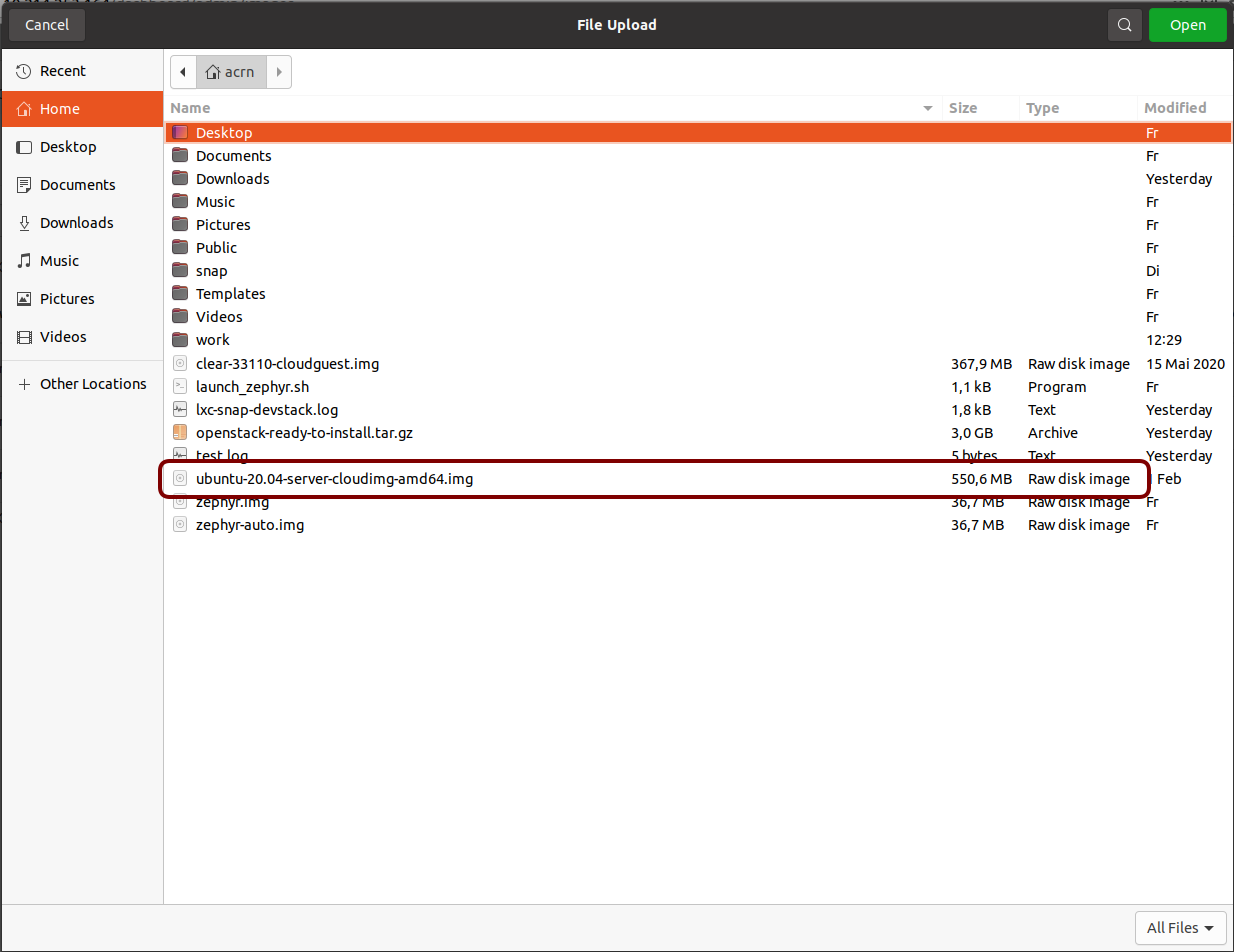
Task: Click the Program type cell
Action: pyautogui.click(x=1057, y=387)
